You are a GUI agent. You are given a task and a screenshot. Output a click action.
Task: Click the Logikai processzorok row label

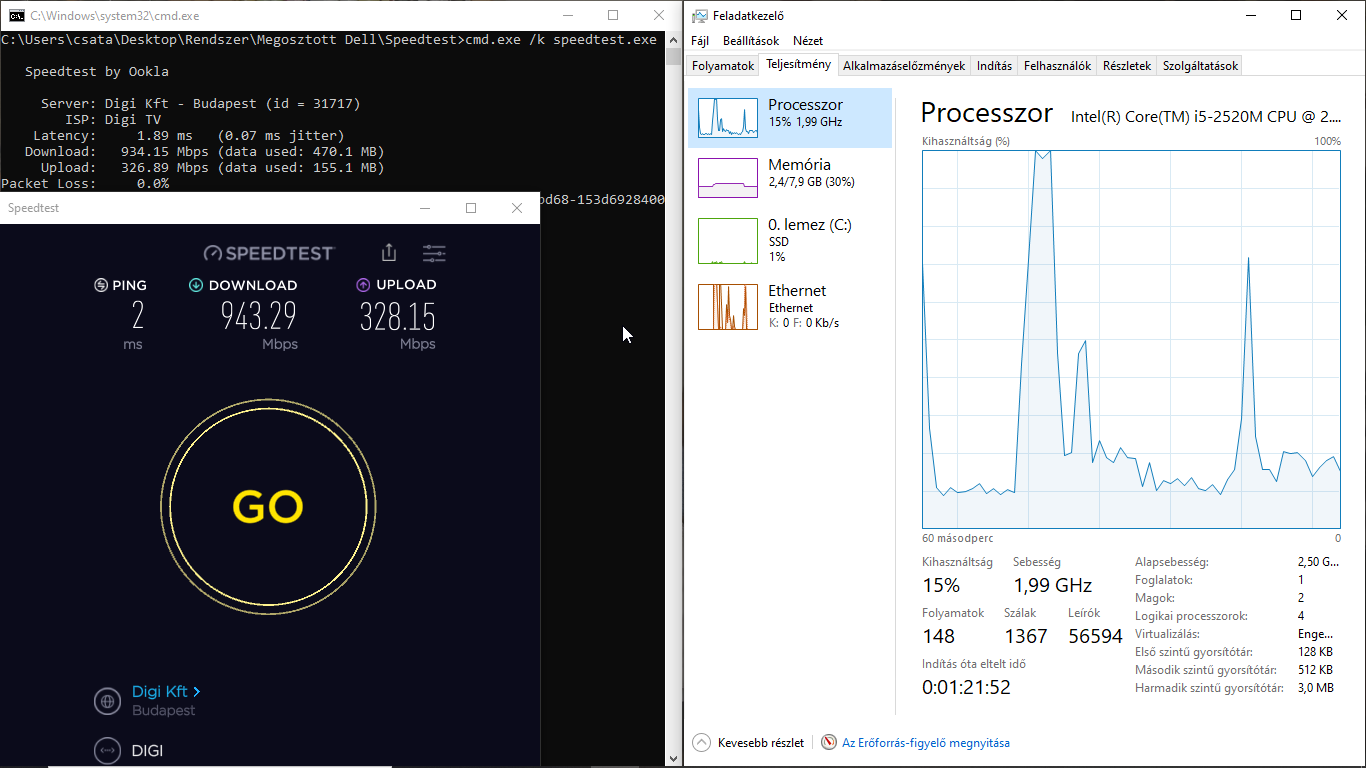pos(1191,616)
